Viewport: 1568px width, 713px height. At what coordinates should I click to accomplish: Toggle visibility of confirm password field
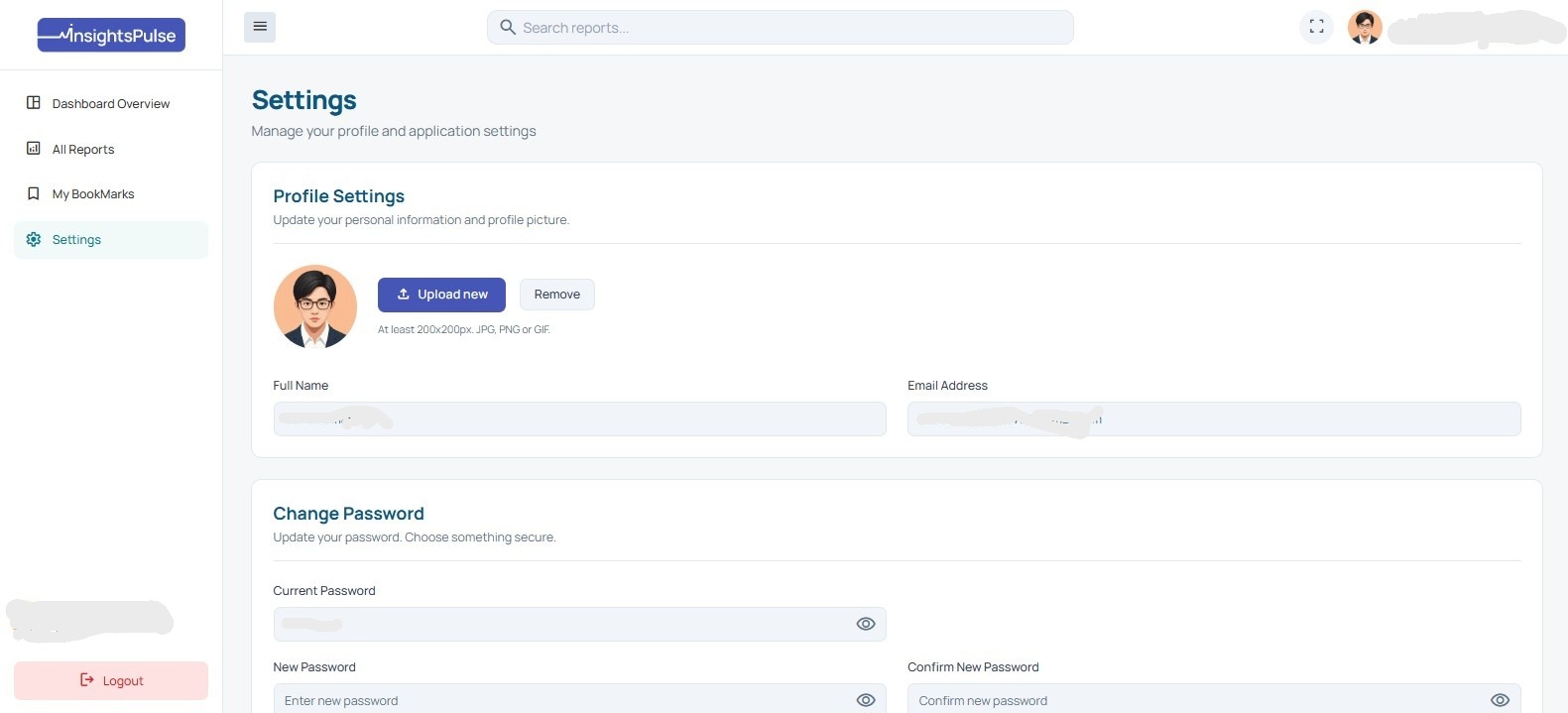tap(1500, 700)
